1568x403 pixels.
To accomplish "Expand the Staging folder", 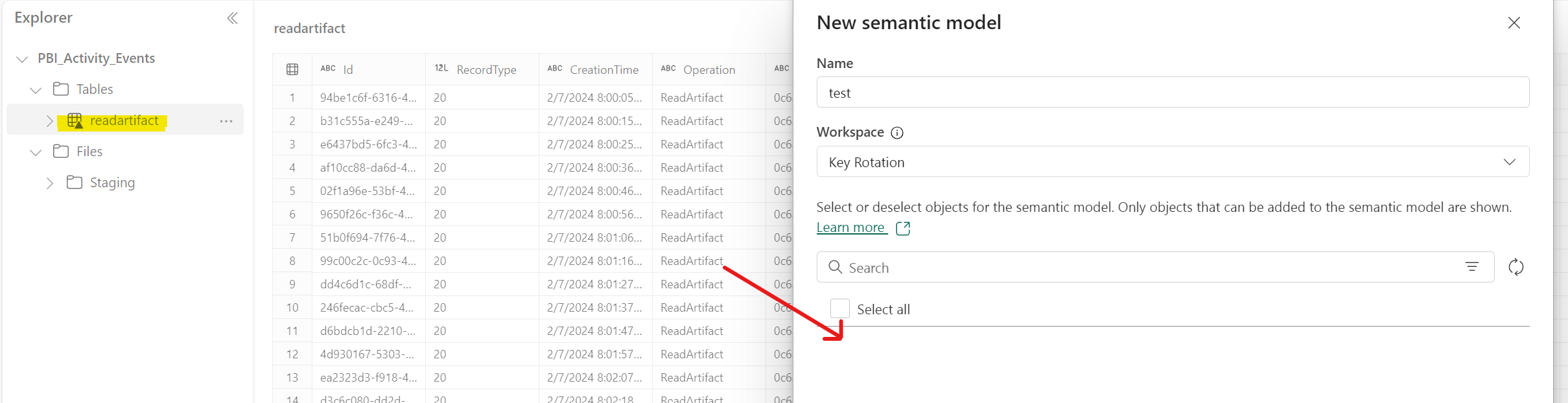I will (49, 183).
